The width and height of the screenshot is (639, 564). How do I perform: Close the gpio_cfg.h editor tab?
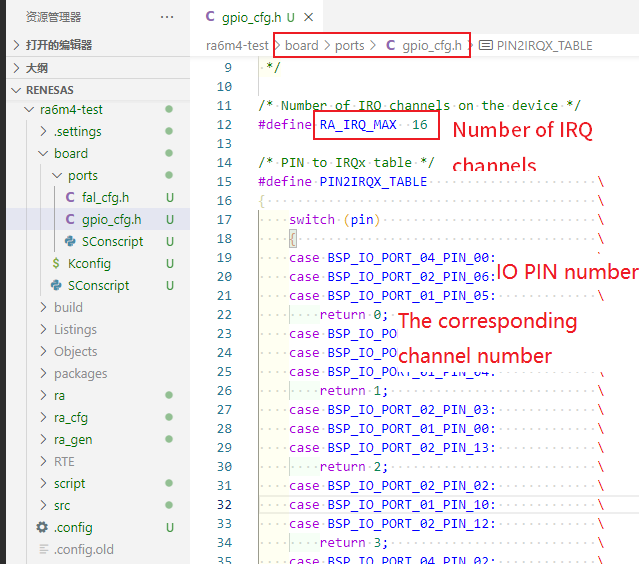point(308,17)
